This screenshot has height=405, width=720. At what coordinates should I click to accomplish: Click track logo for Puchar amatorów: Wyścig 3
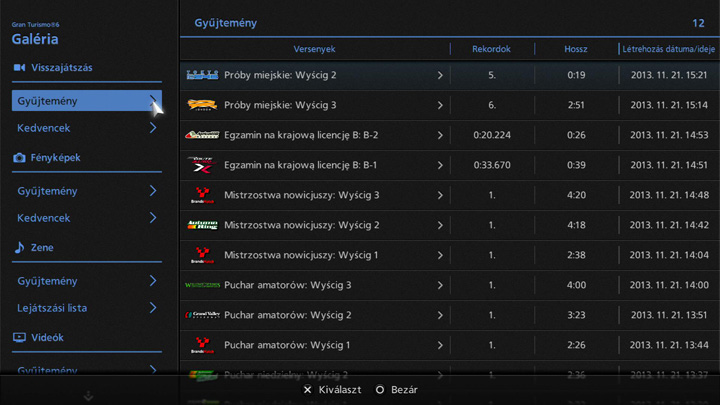(x=202, y=285)
